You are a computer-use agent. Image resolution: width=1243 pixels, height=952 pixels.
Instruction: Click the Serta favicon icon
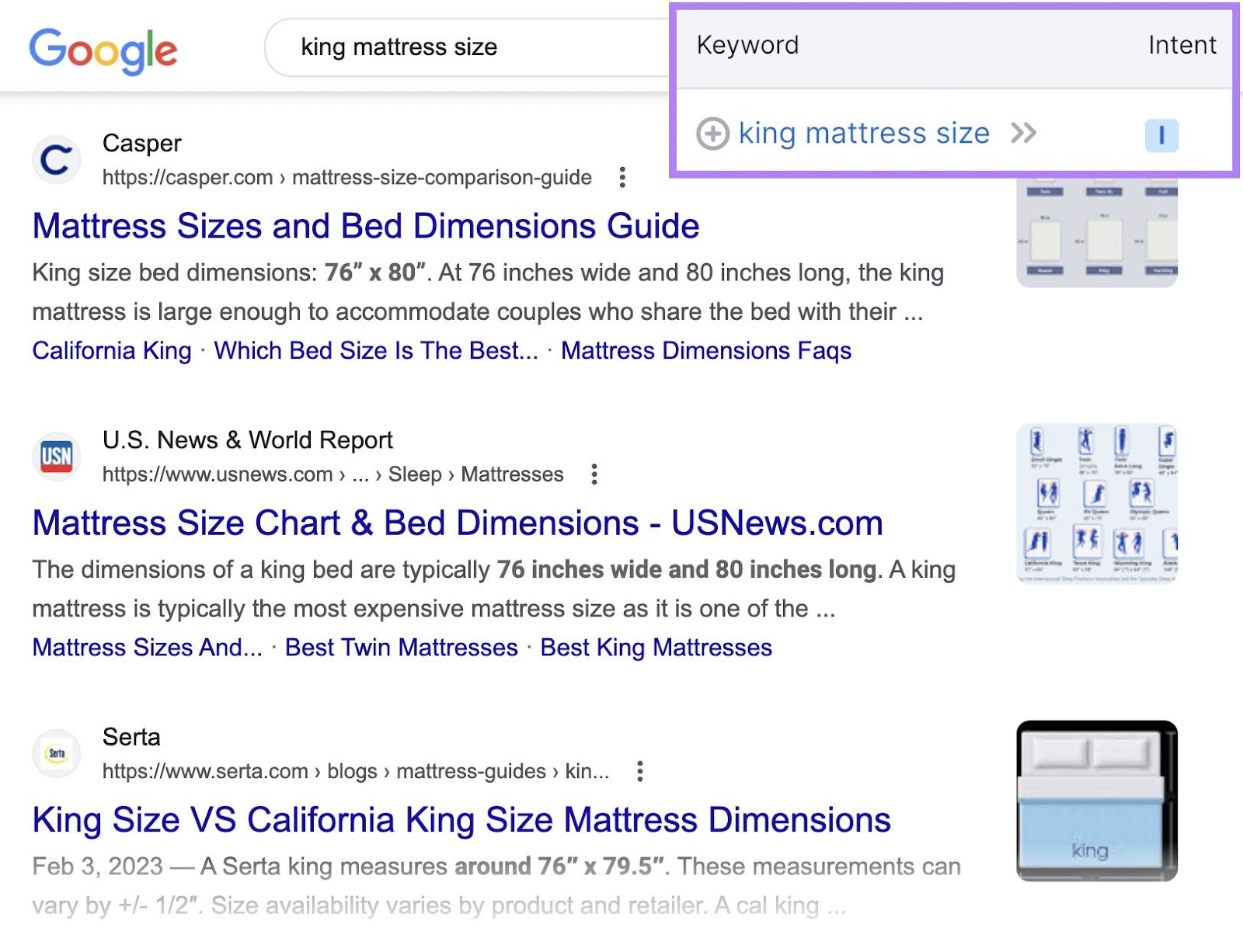click(x=57, y=753)
